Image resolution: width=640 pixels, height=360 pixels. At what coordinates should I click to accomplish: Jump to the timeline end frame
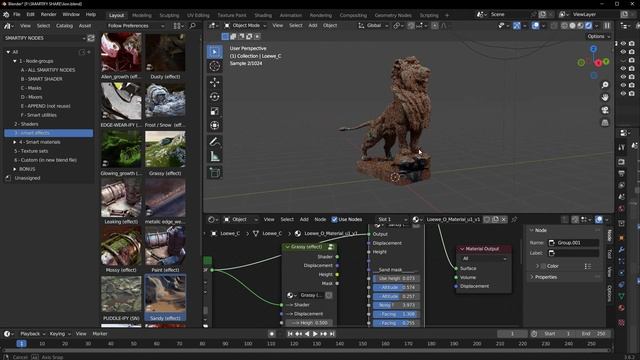pyautogui.click(x=332, y=334)
